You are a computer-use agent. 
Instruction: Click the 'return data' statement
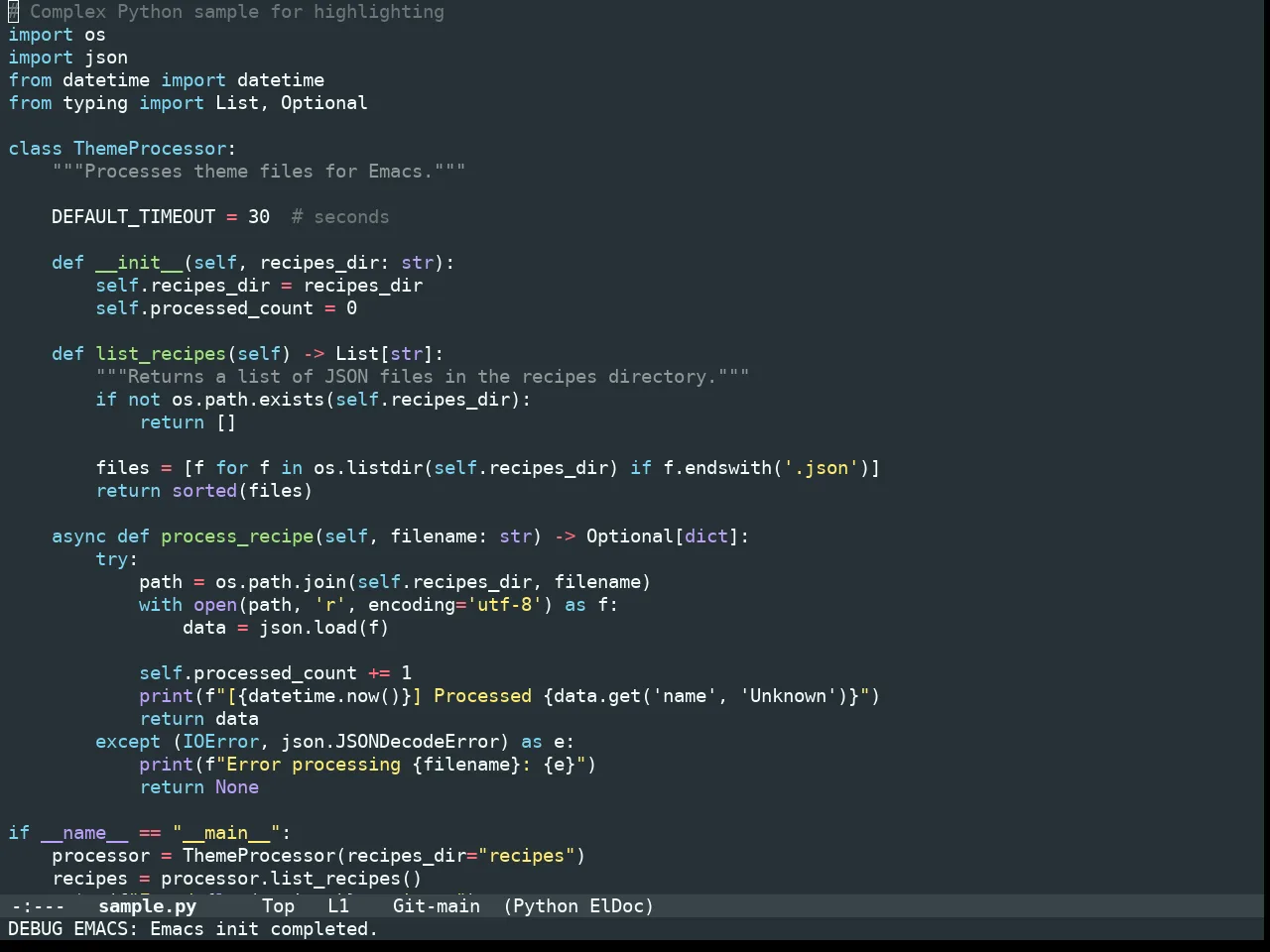point(198,719)
